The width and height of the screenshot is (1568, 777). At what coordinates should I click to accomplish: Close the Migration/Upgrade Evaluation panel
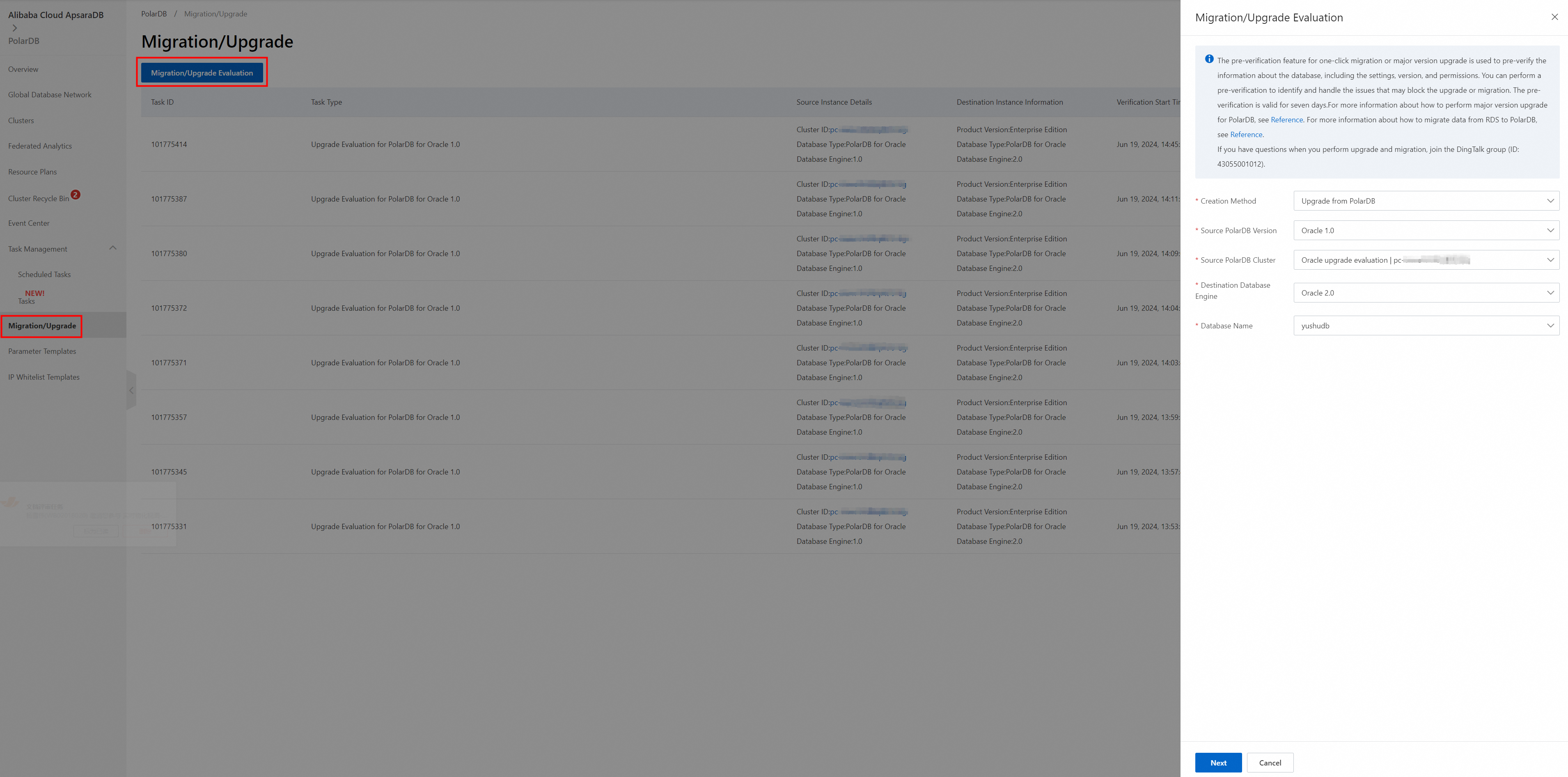pyautogui.click(x=1554, y=17)
